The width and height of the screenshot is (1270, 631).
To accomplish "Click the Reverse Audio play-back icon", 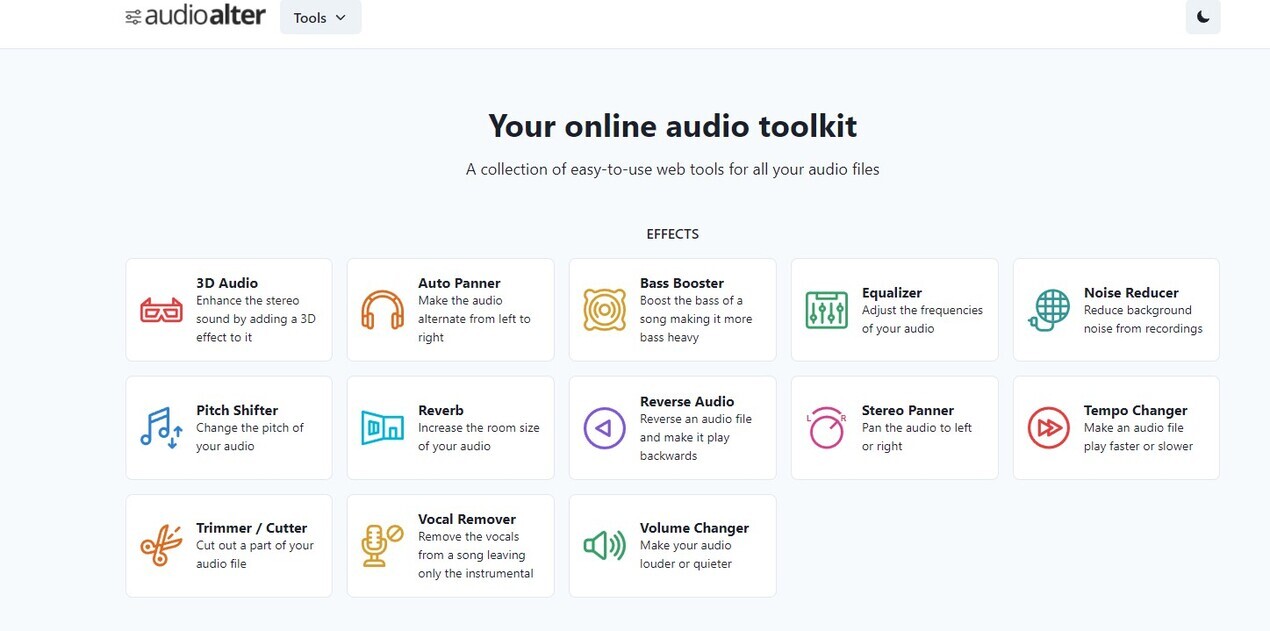I will [x=604, y=428].
